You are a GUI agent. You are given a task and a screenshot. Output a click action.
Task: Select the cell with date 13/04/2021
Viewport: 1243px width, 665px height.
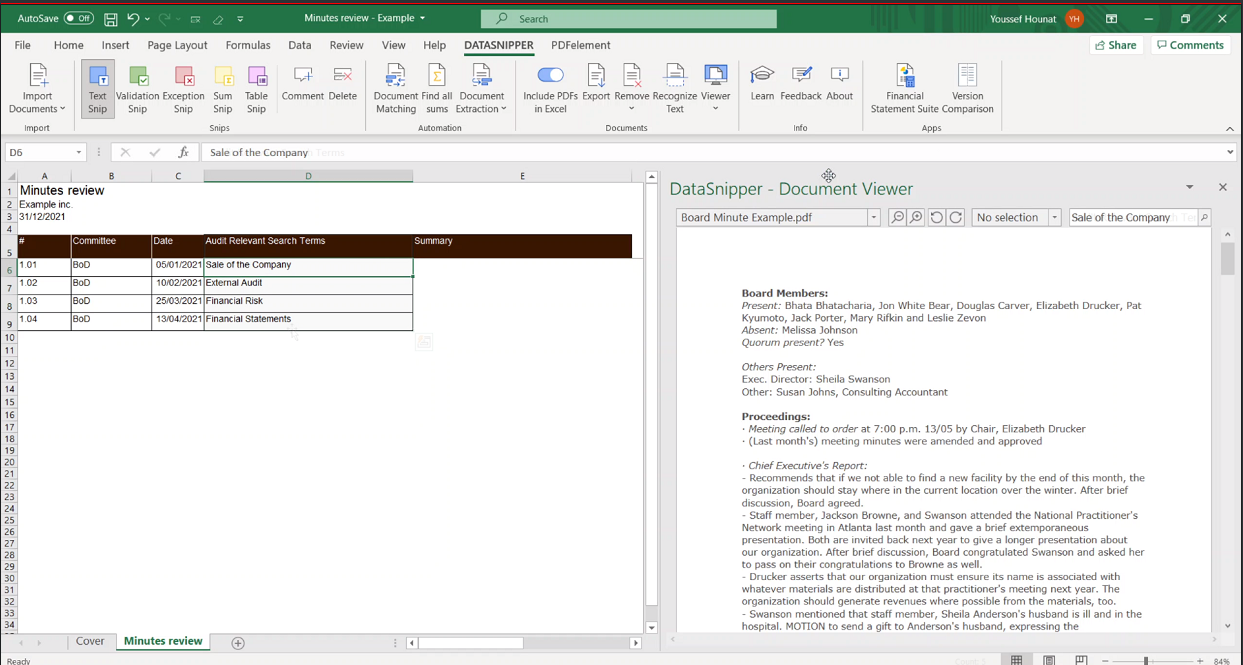[178, 321]
